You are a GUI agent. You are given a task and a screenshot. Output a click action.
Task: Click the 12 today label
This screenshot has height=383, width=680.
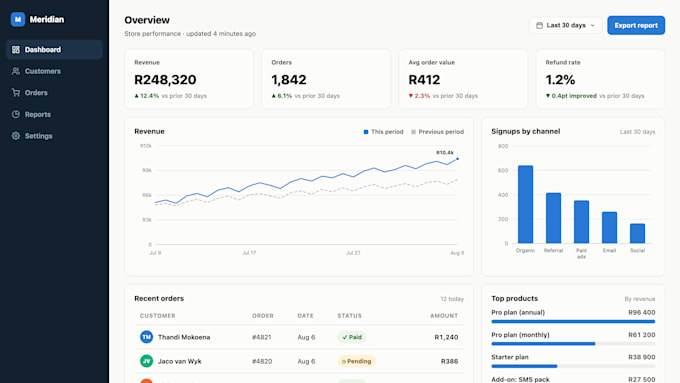click(452, 299)
